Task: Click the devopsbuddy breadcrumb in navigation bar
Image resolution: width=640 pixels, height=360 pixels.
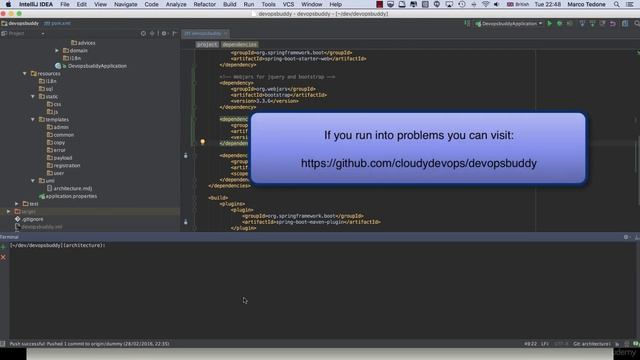Action: pos(20,23)
